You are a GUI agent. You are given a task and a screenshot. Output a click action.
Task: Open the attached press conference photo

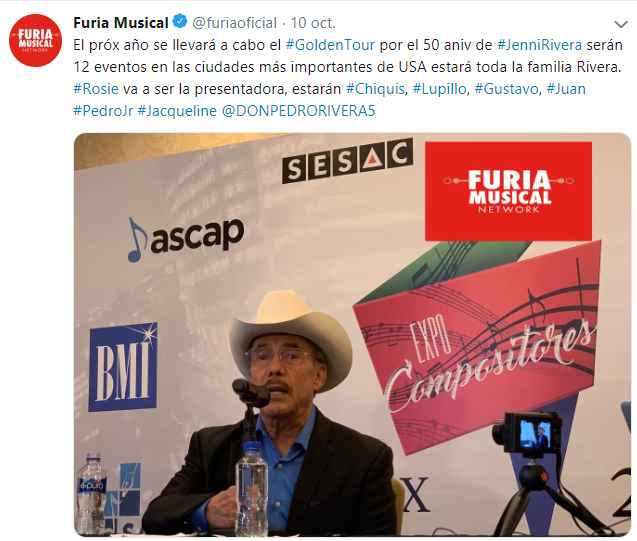click(352, 334)
